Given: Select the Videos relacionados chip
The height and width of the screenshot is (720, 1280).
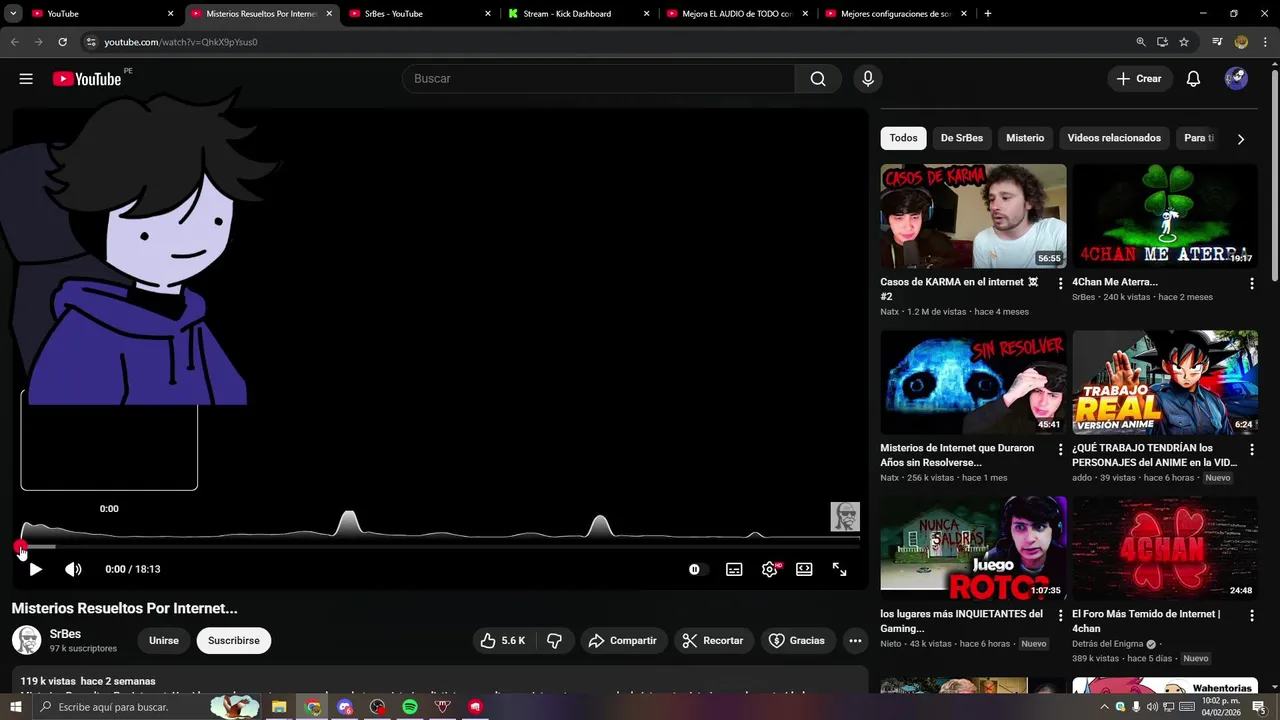Looking at the screenshot, I should click(x=1114, y=138).
